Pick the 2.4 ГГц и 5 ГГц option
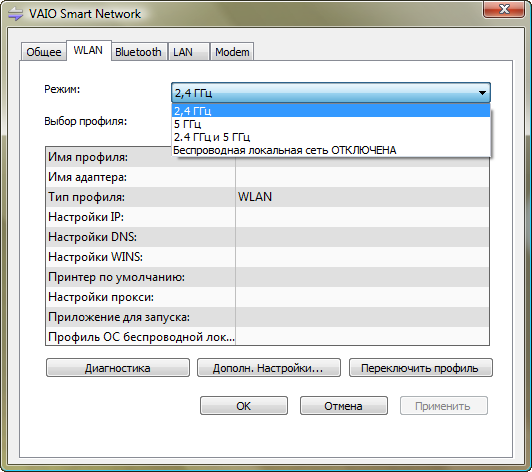 (x=331, y=137)
